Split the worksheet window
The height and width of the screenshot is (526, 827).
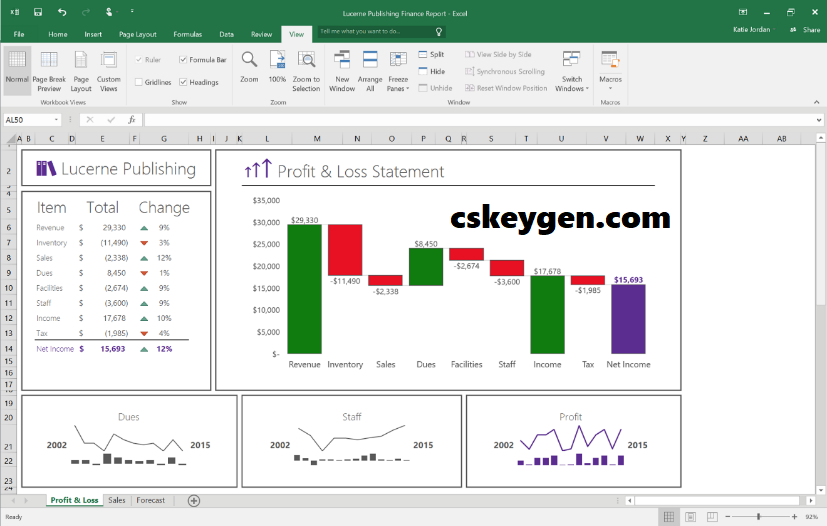coord(431,54)
